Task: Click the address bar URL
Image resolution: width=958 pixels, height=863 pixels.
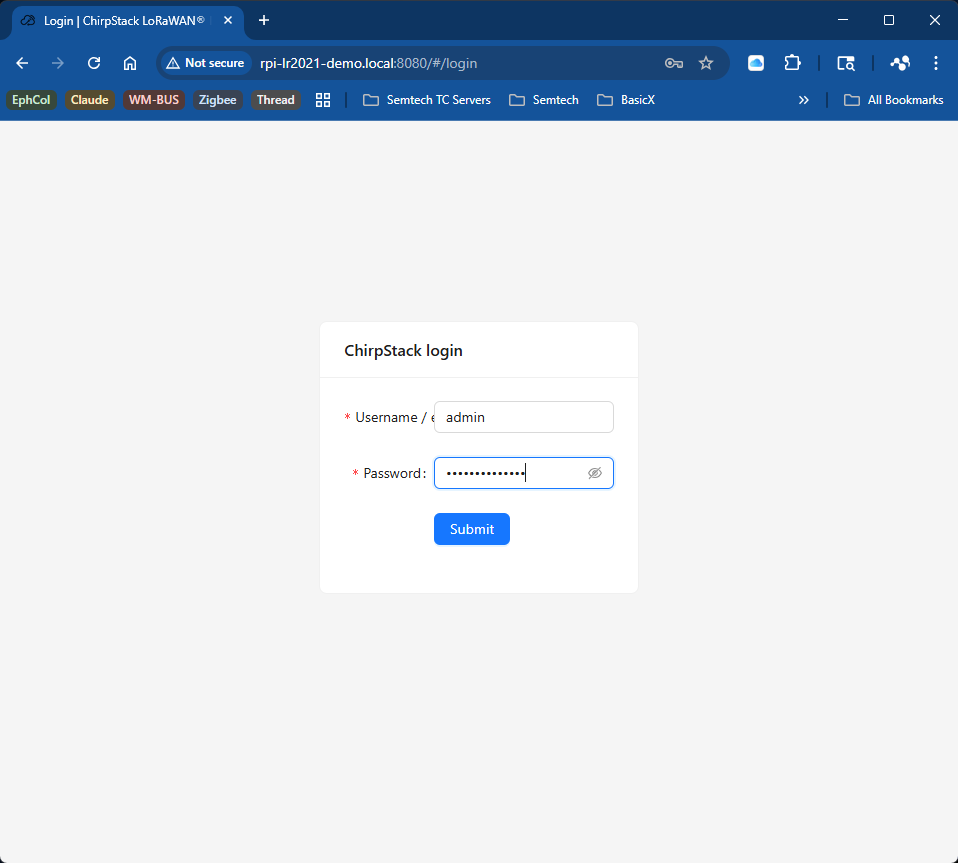Action: [368, 63]
